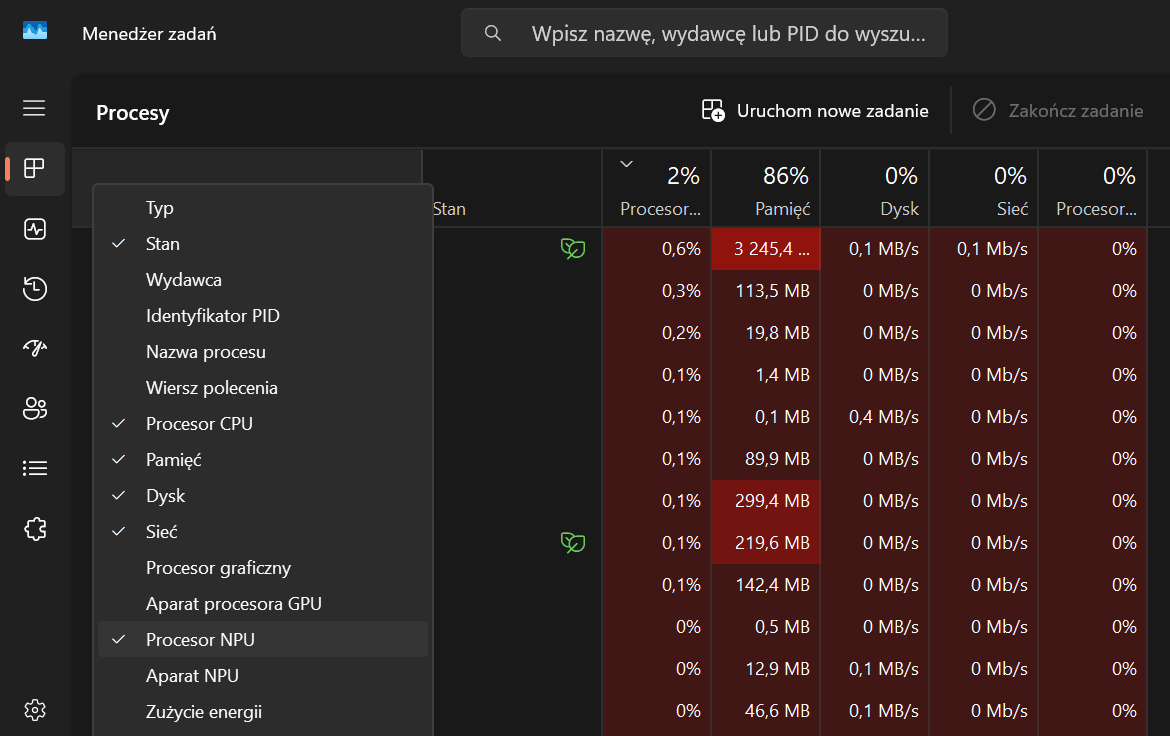
Task: Open App history clock icon
Action: coord(34,288)
